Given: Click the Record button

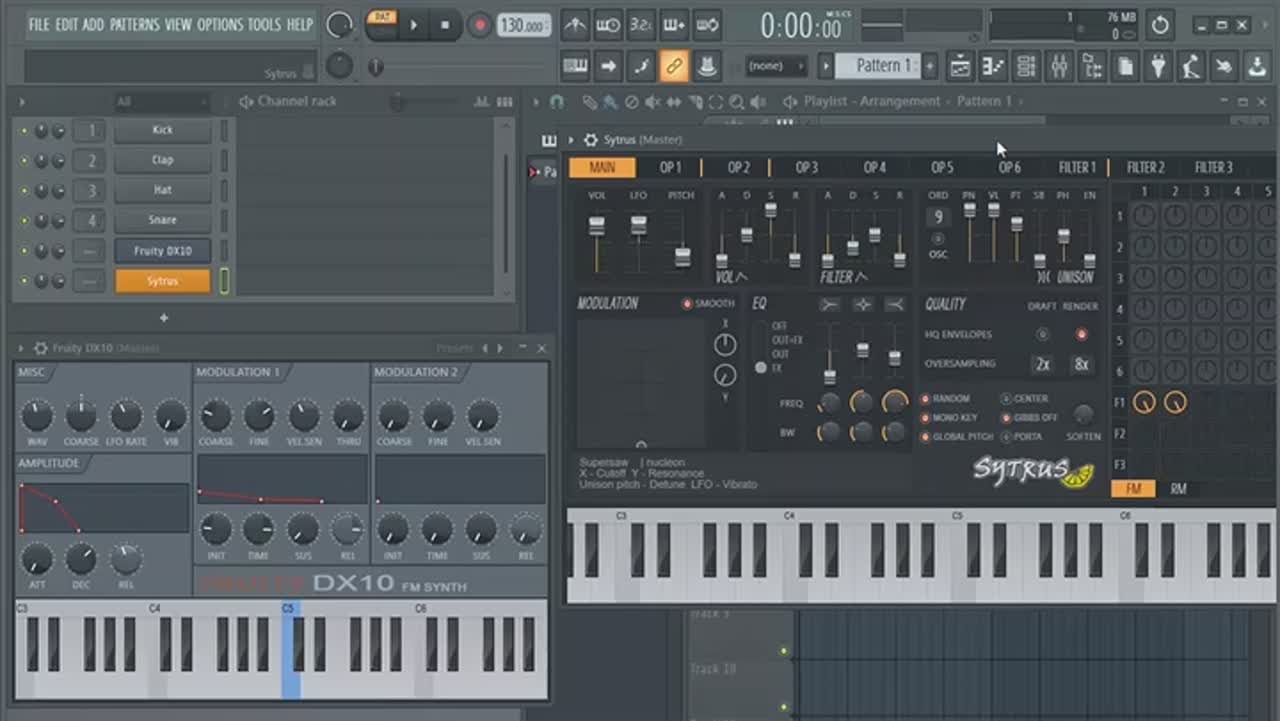Looking at the screenshot, I should pos(480,25).
